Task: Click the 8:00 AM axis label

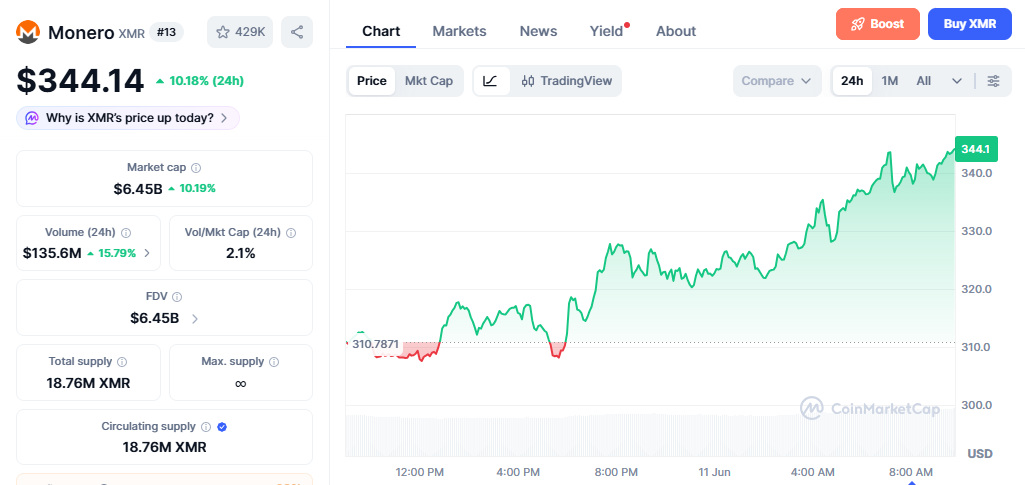Action: 911,472
